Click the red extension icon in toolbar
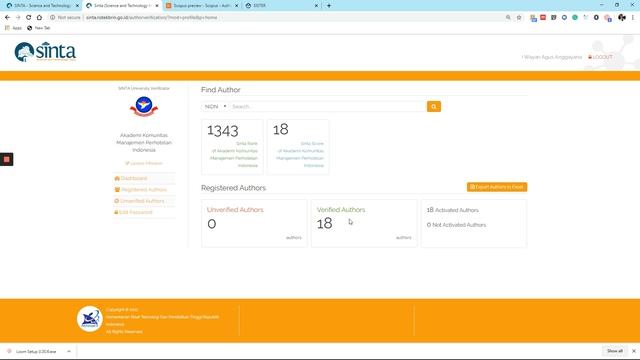The image size is (640, 360). coord(543,18)
